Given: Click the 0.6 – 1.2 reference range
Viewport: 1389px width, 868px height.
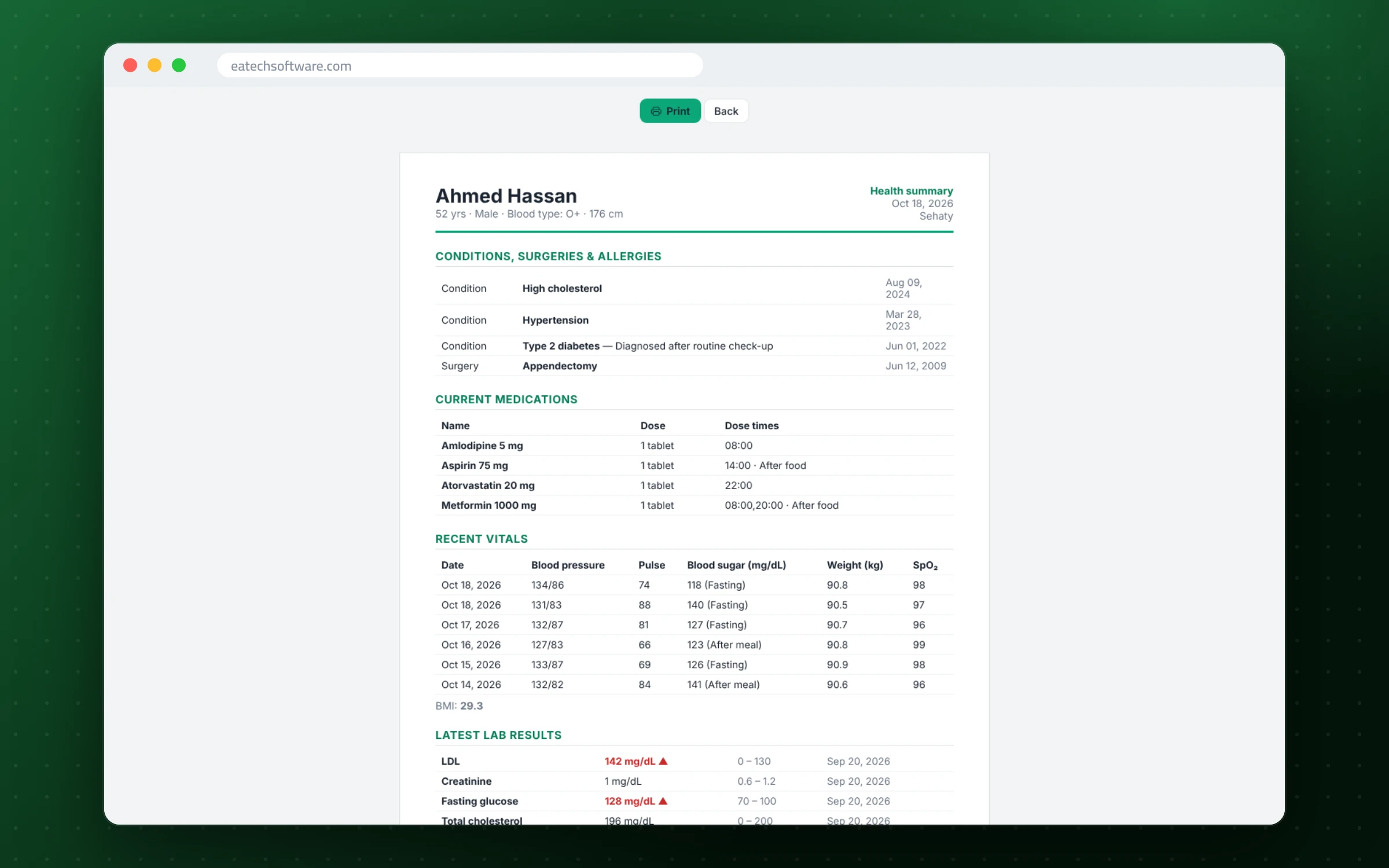Looking at the screenshot, I should pyautogui.click(x=756, y=782).
